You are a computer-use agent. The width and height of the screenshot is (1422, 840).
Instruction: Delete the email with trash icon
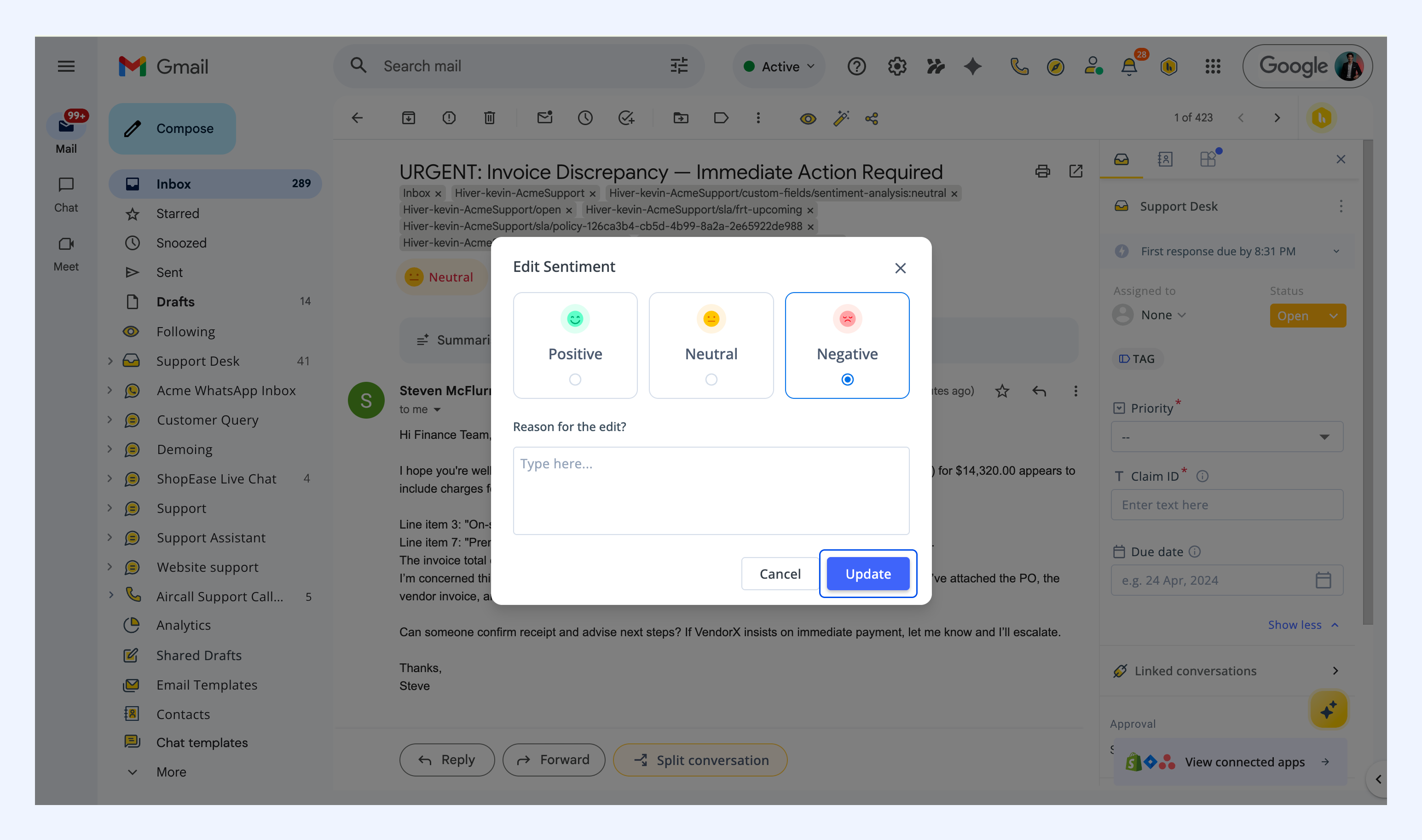(490, 118)
